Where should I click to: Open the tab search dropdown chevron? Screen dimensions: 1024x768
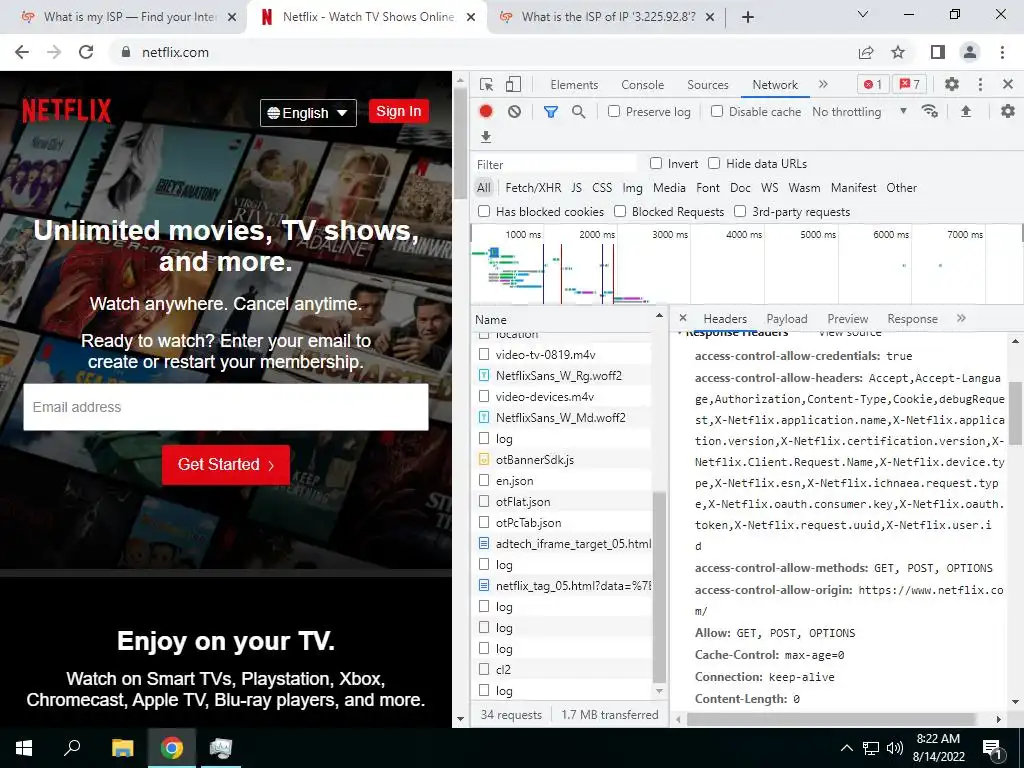[863, 14]
